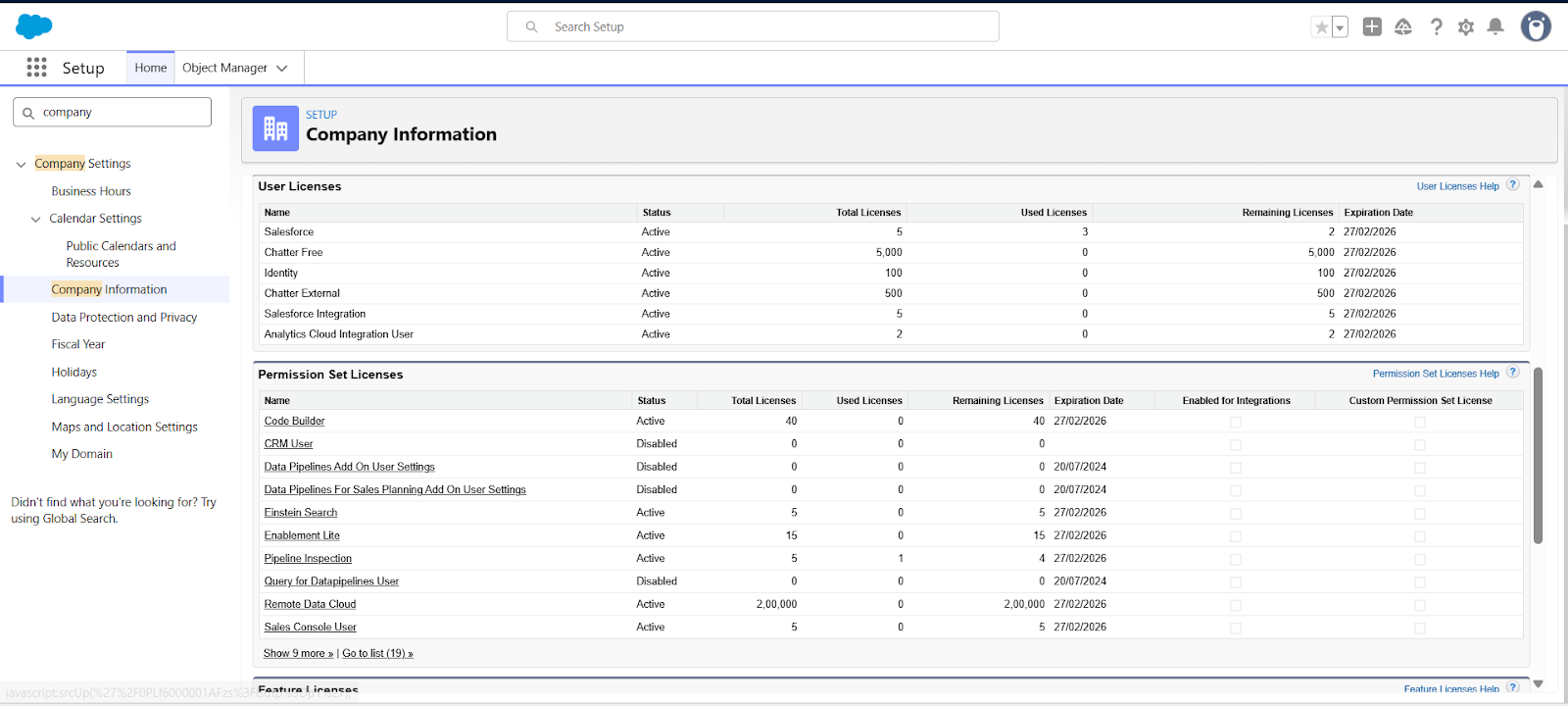Open Global Actions plus icon
Screen dimensions: 1568x706
point(1372,27)
